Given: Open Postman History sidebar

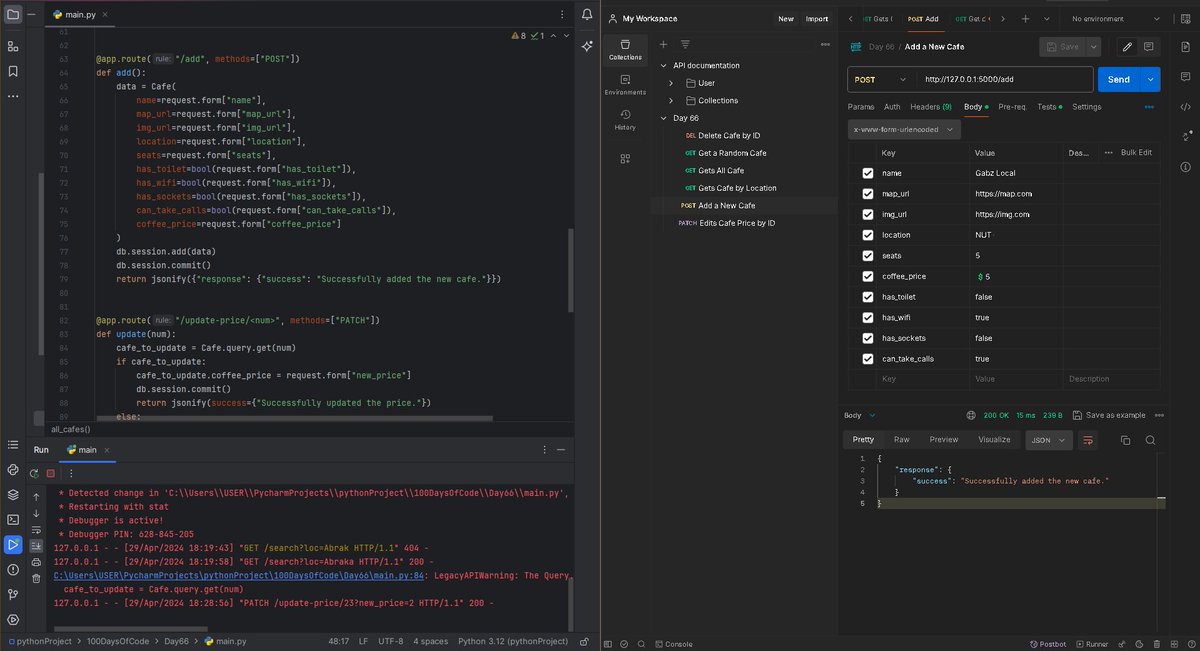Looking at the screenshot, I should (x=625, y=119).
